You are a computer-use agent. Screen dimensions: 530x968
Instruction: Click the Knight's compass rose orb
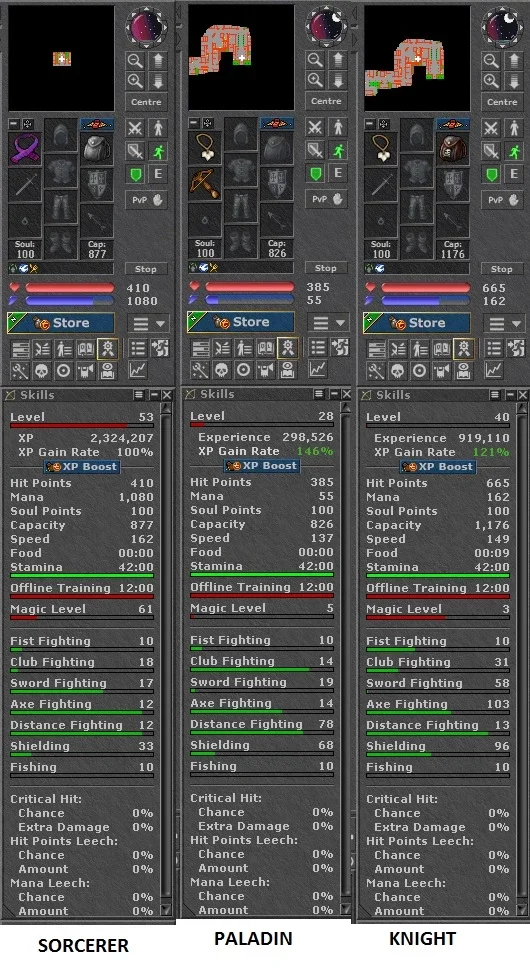[500, 27]
